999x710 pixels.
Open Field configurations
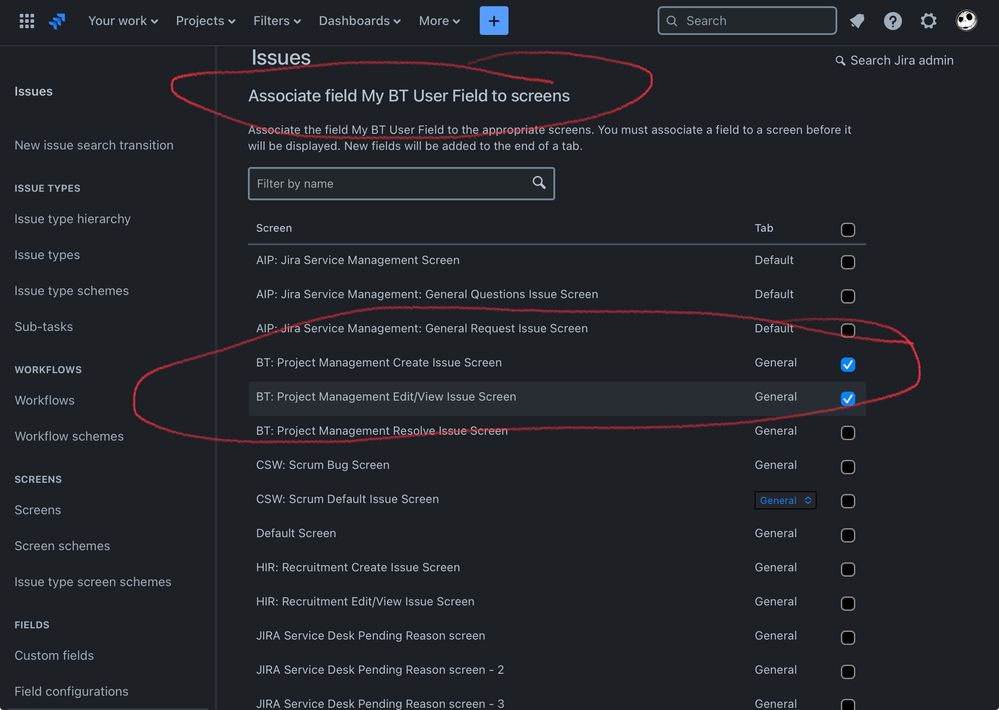click(71, 692)
